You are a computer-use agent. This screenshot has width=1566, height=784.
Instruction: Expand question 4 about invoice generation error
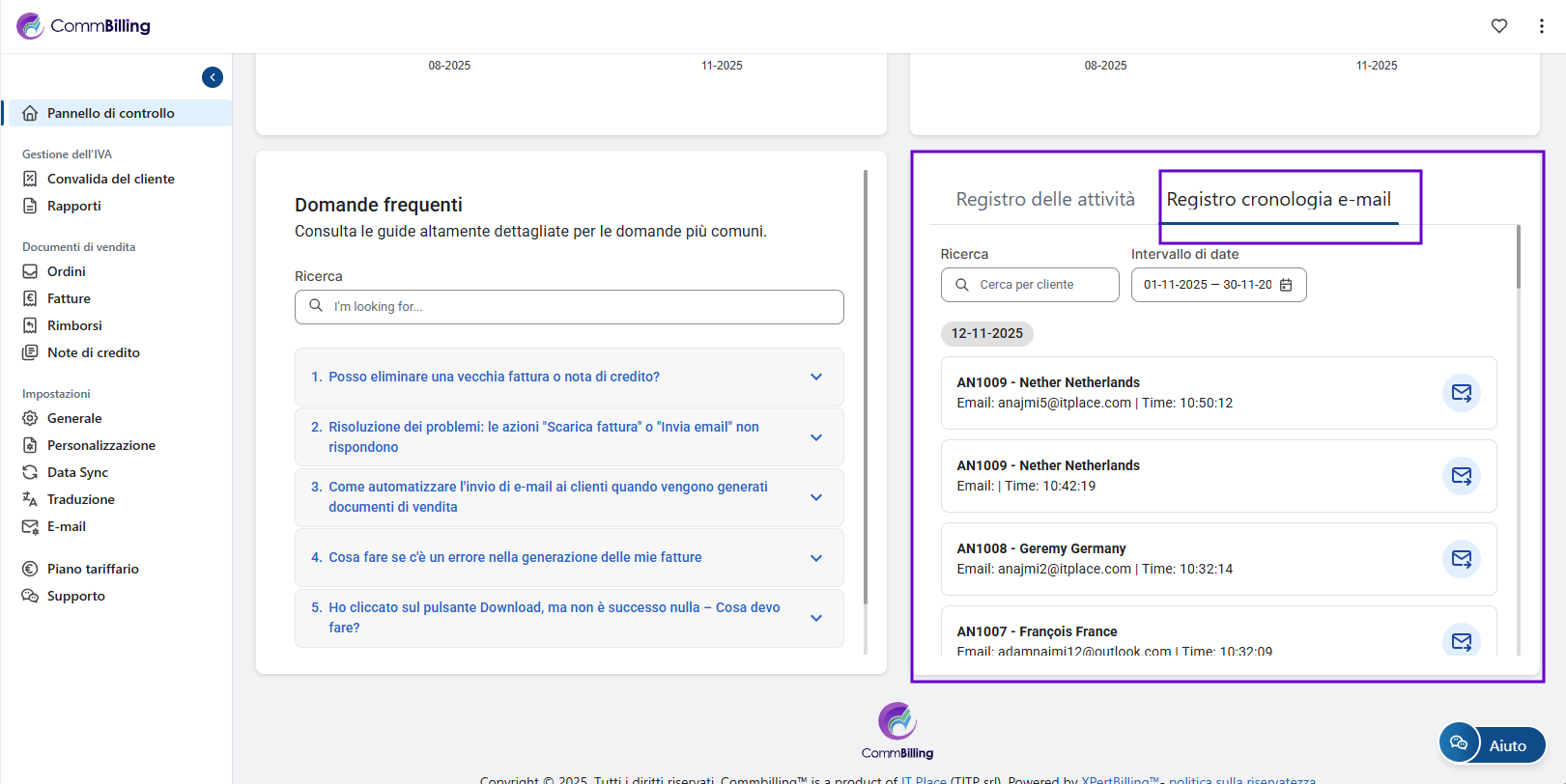(569, 557)
